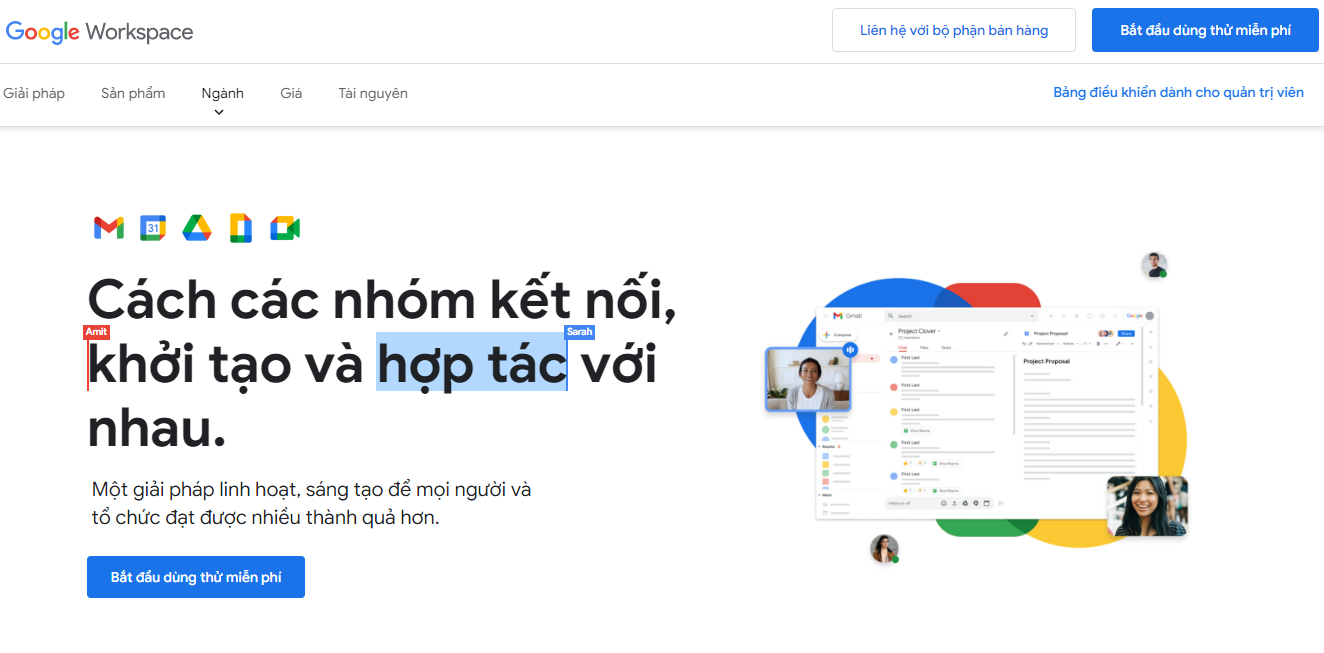This screenshot has width=1324, height=653.
Task: Click the Google Docs icon above the headline
Action: (241, 228)
